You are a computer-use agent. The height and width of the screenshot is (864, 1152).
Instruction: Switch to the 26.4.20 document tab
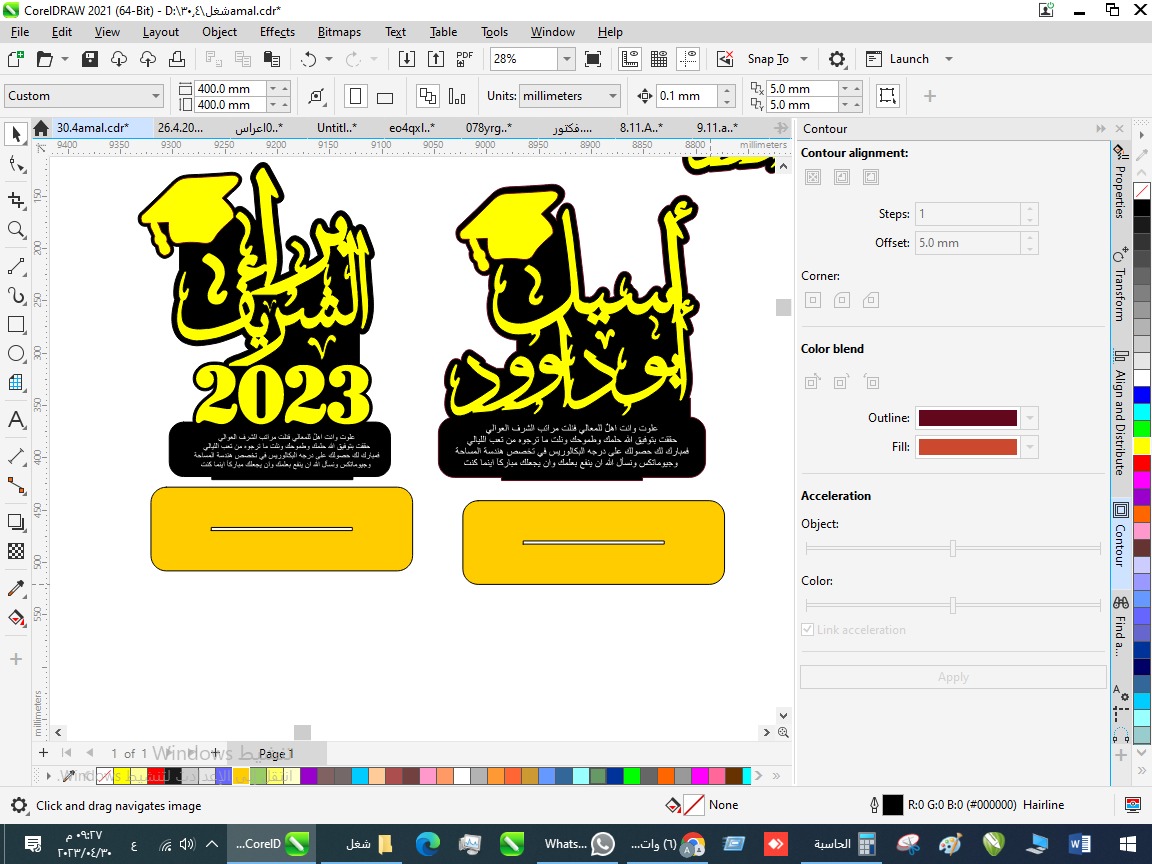coord(180,128)
